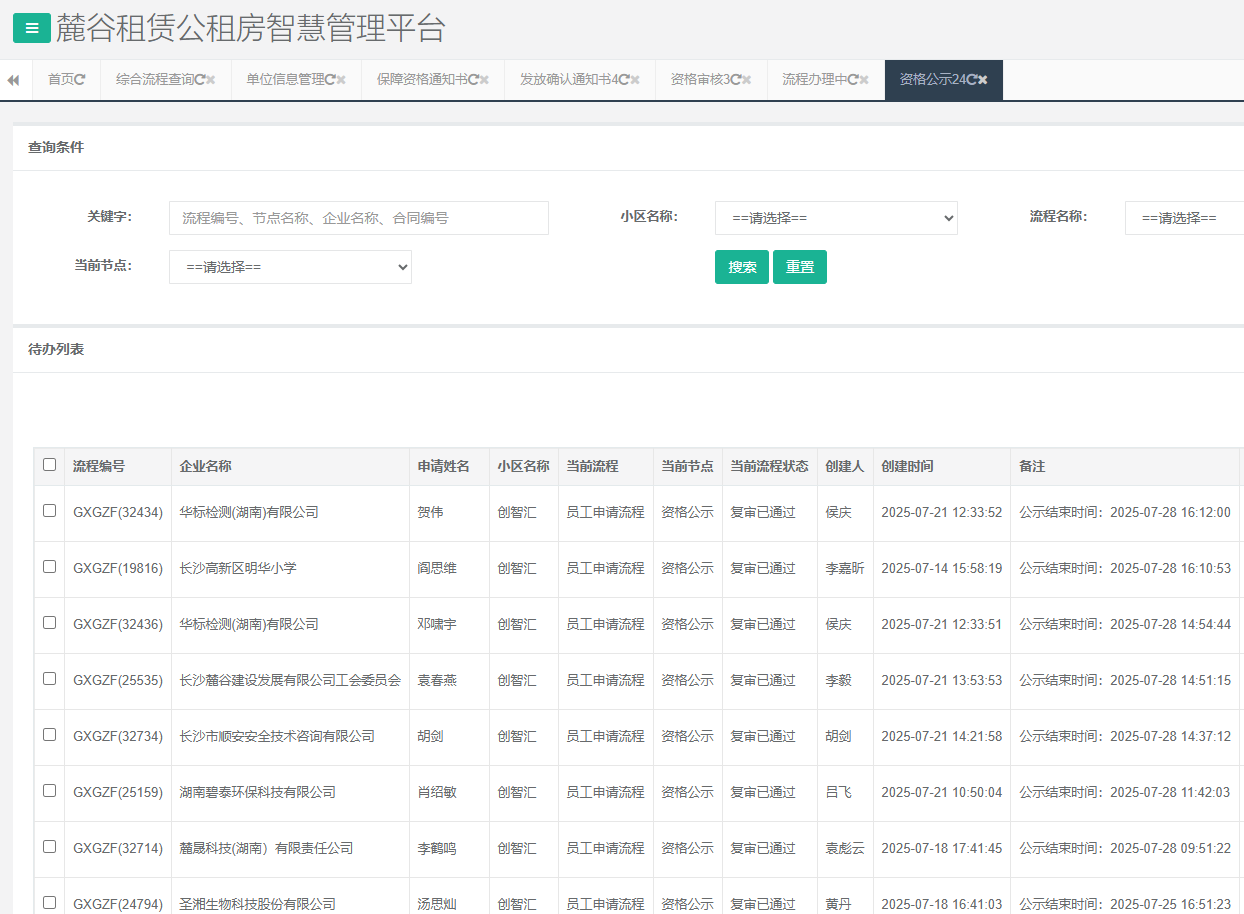Click the hamburger menu toggle button
This screenshot has height=914, width=1244.
[x=32, y=28]
